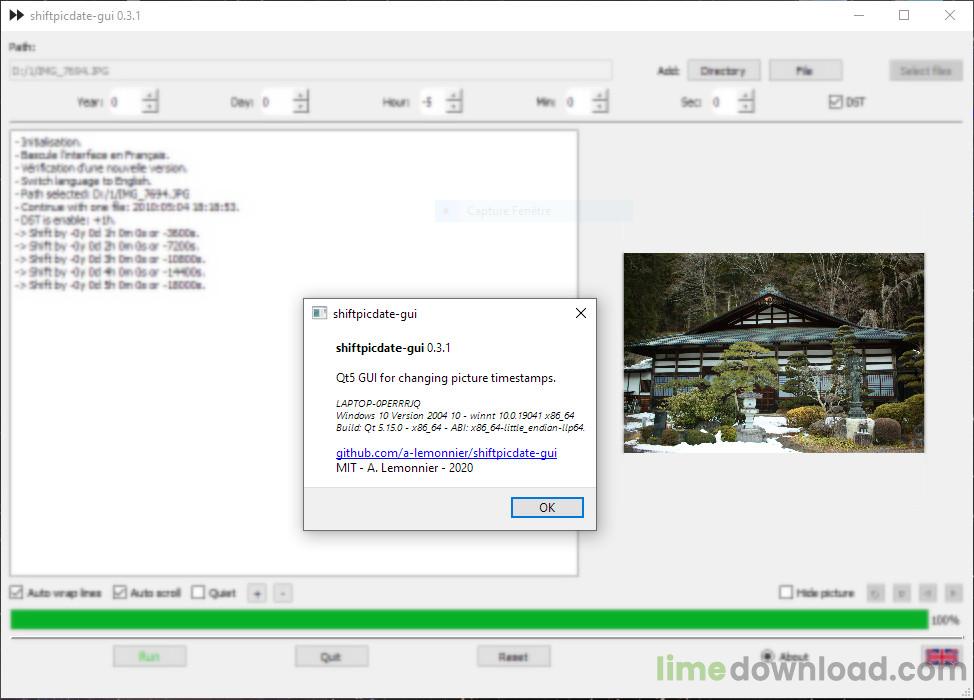Toggle the DST checkbox

pos(835,102)
